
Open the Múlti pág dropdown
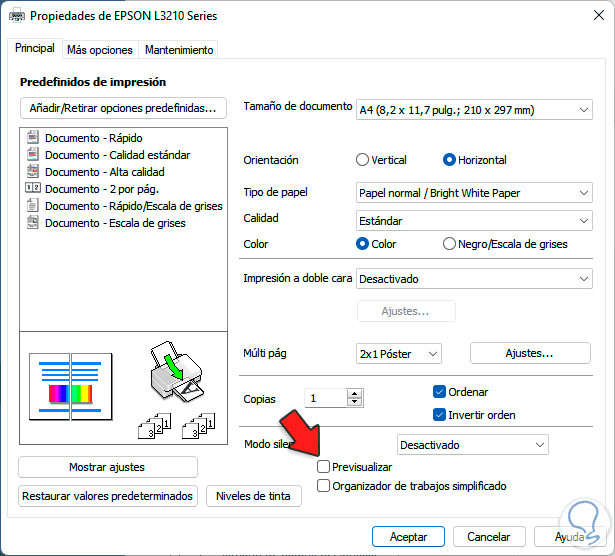pyautogui.click(x=399, y=354)
